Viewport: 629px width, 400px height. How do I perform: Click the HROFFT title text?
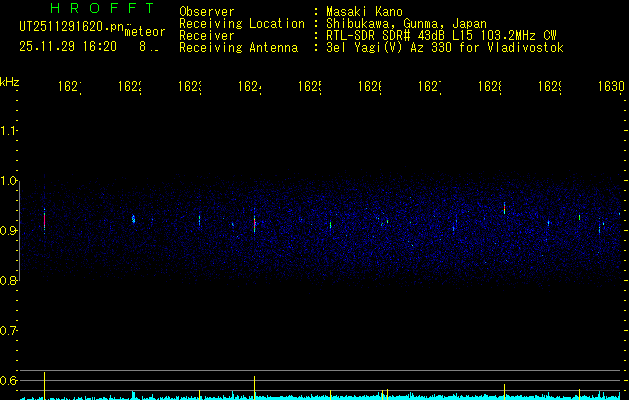coord(103,8)
